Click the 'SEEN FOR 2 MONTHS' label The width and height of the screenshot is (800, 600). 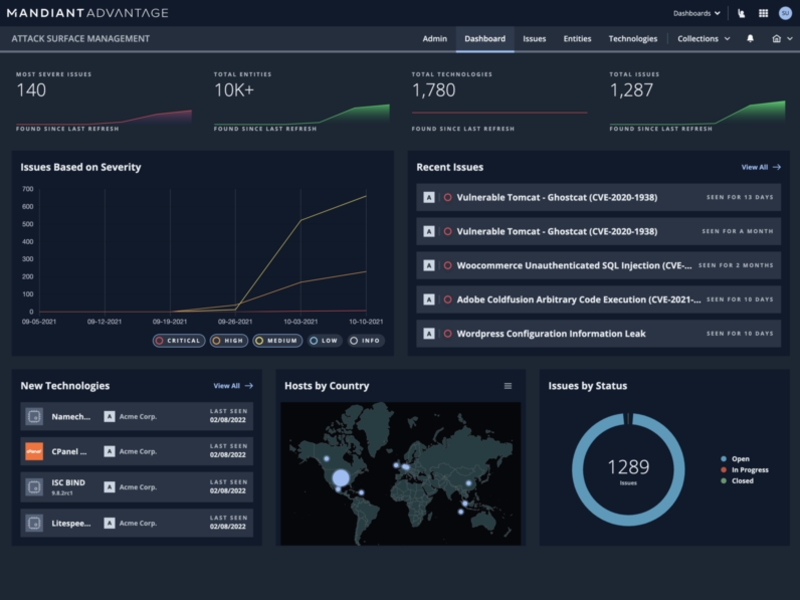click(x=736, y=265)
